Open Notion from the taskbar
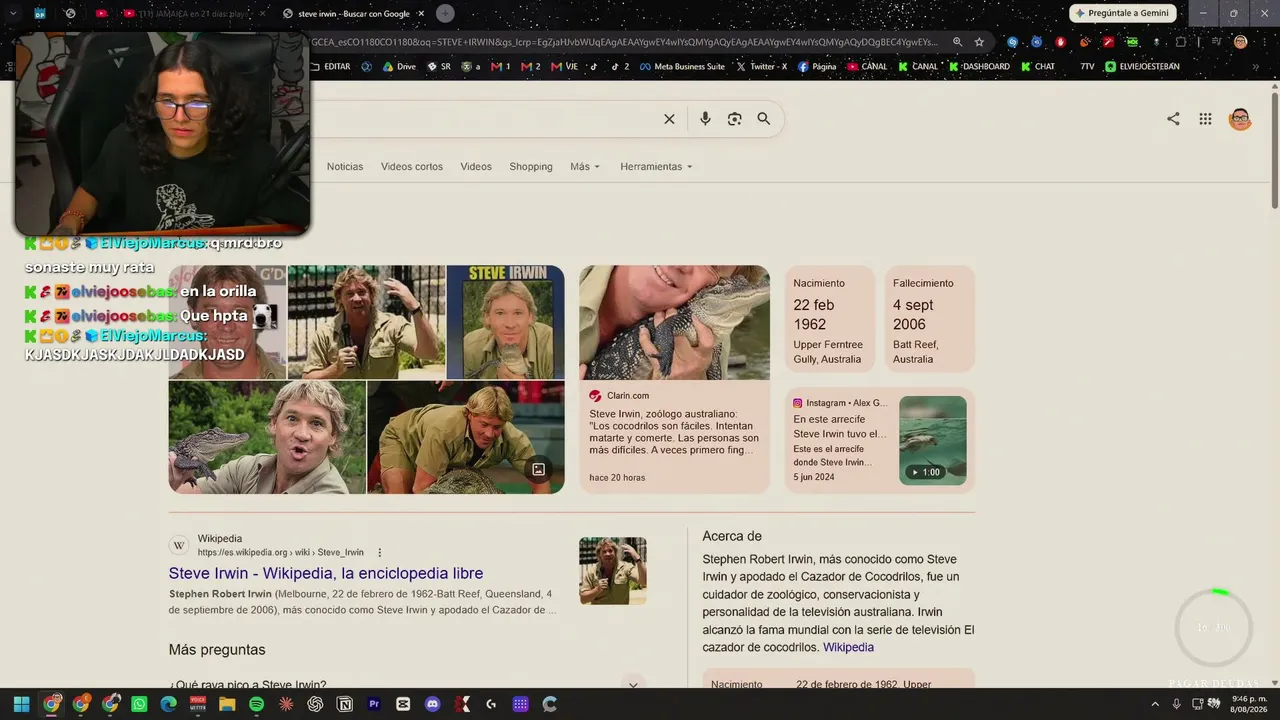Viewport: 1280px width, 720px height. point(345,704)
